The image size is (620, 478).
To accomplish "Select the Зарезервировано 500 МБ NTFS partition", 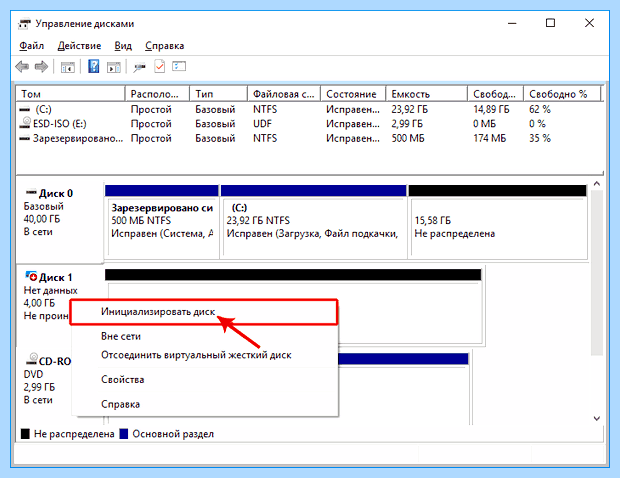I will (162, 222).
